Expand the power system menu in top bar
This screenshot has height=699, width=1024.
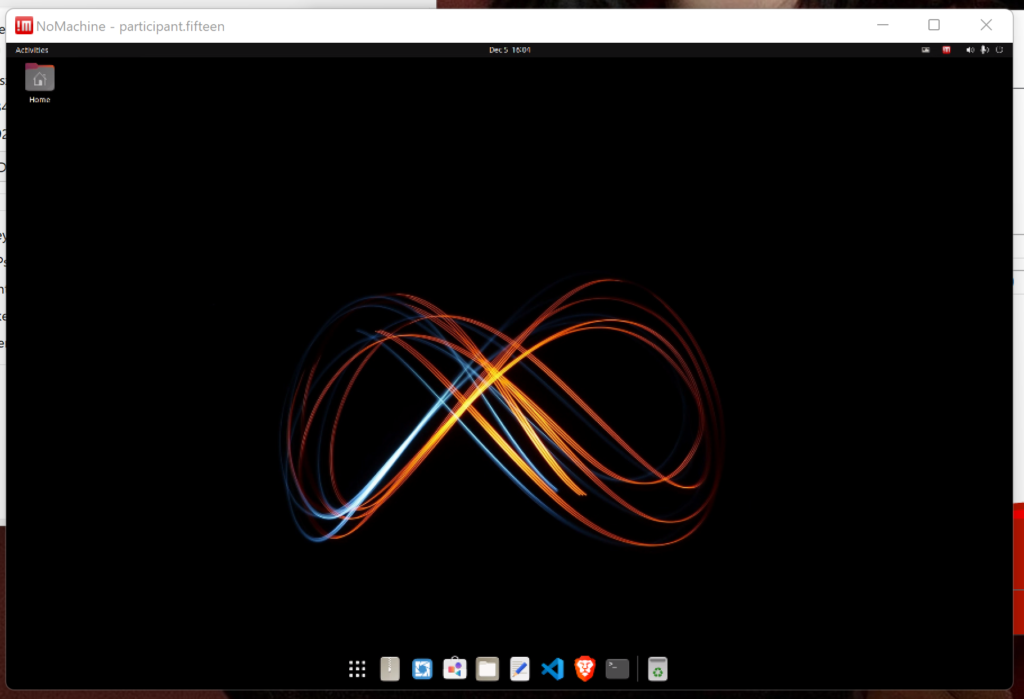(x=998, y=50)
